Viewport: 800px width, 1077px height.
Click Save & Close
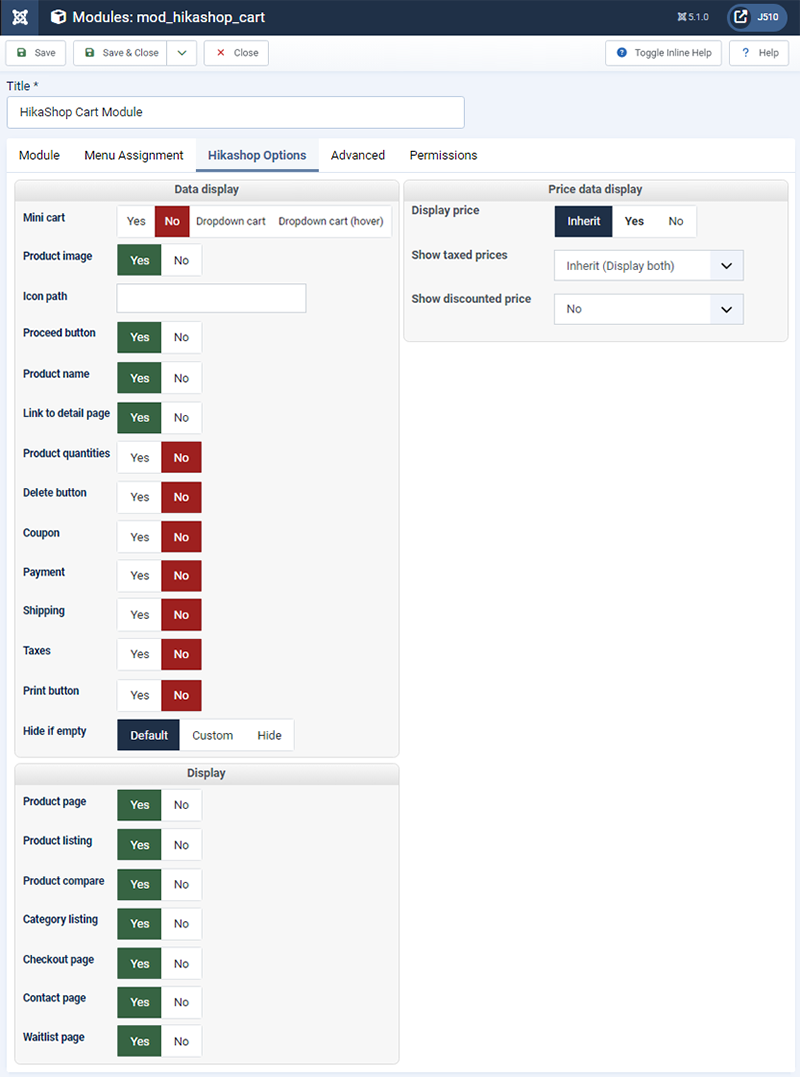[x=120, y=53]
